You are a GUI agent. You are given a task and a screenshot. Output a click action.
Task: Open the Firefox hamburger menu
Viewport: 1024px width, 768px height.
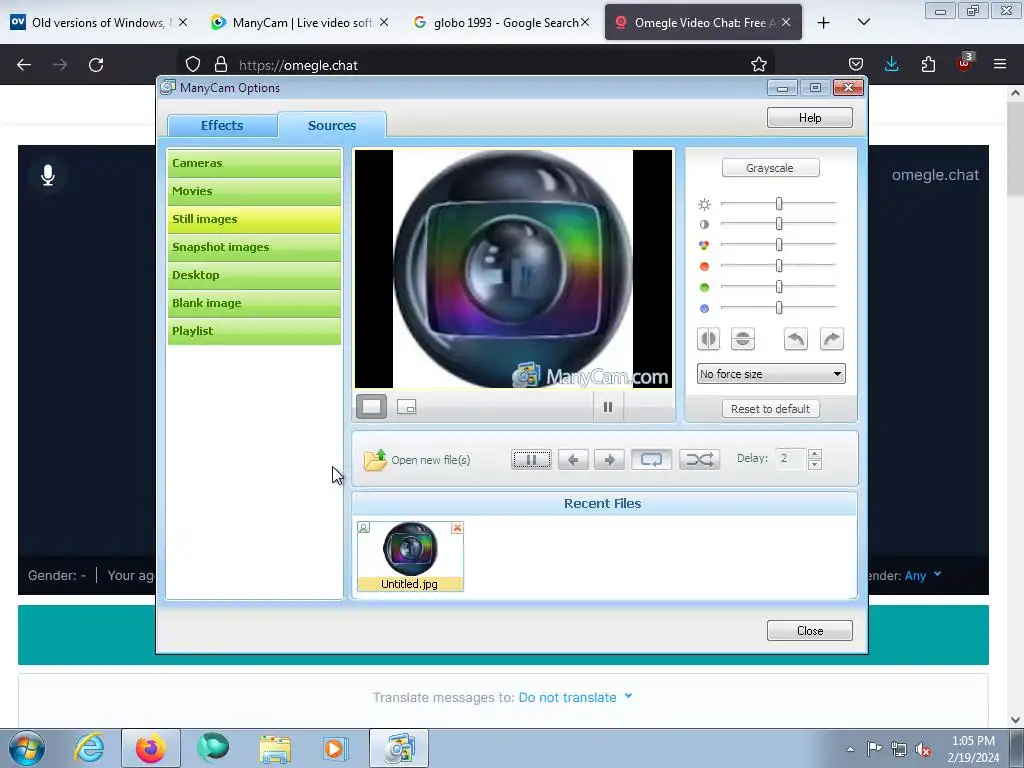point(1000,64)
